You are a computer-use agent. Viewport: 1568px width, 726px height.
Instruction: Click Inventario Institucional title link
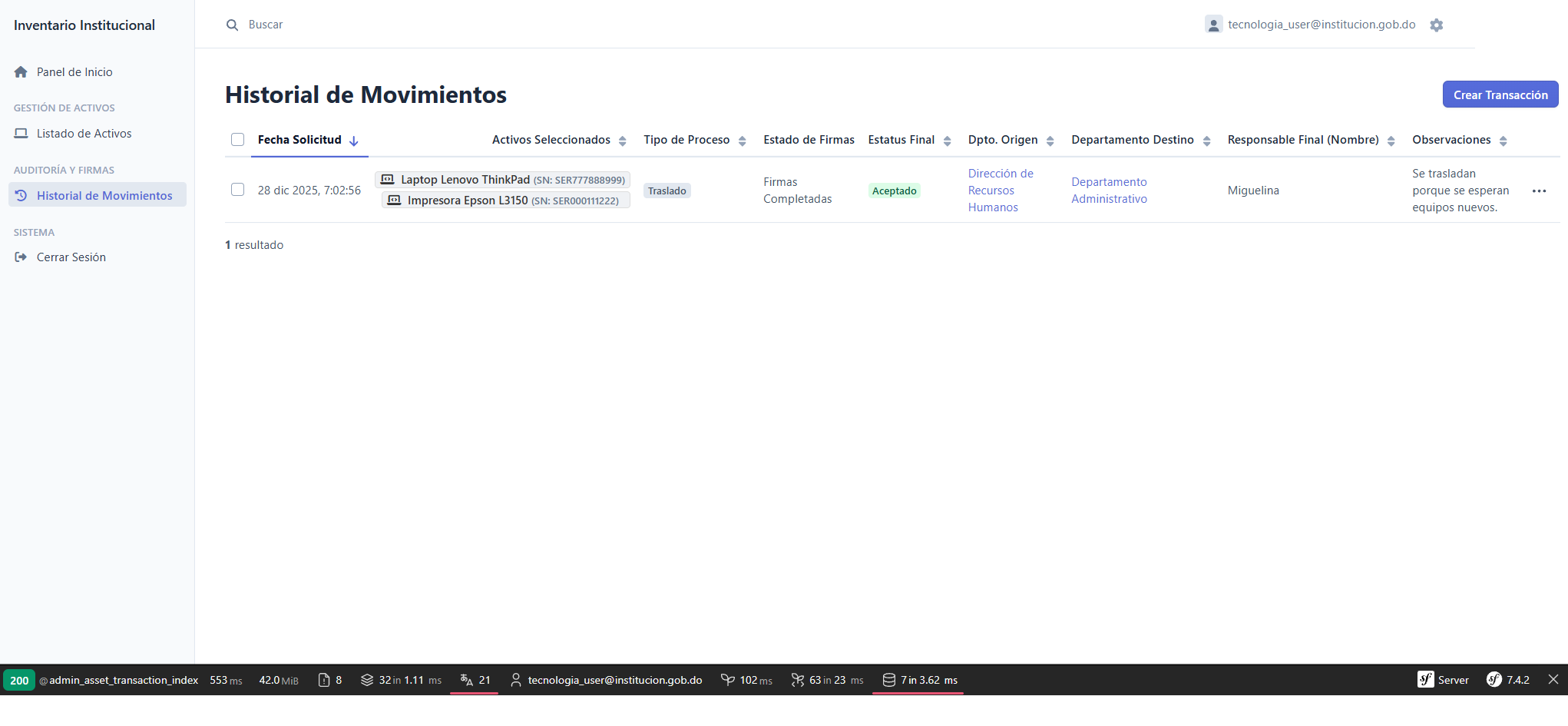(x=84, y=25)
